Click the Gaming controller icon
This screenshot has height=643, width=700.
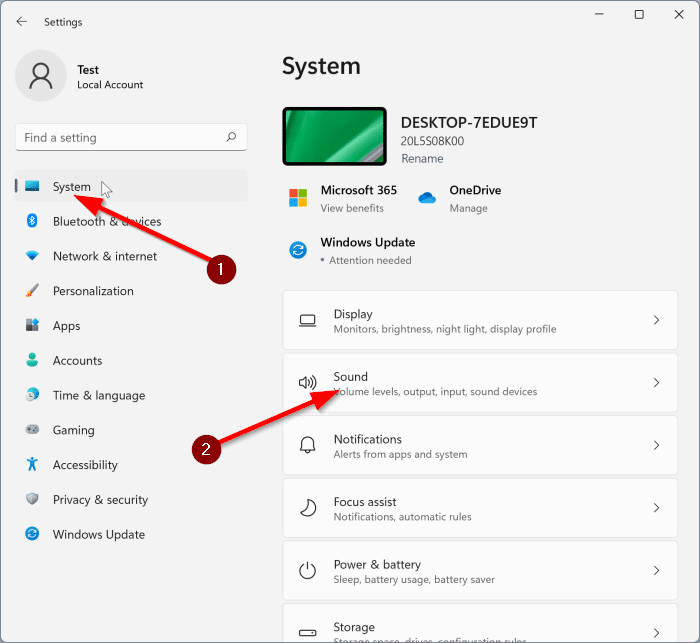pyautogui.click(x=32, y=429)
